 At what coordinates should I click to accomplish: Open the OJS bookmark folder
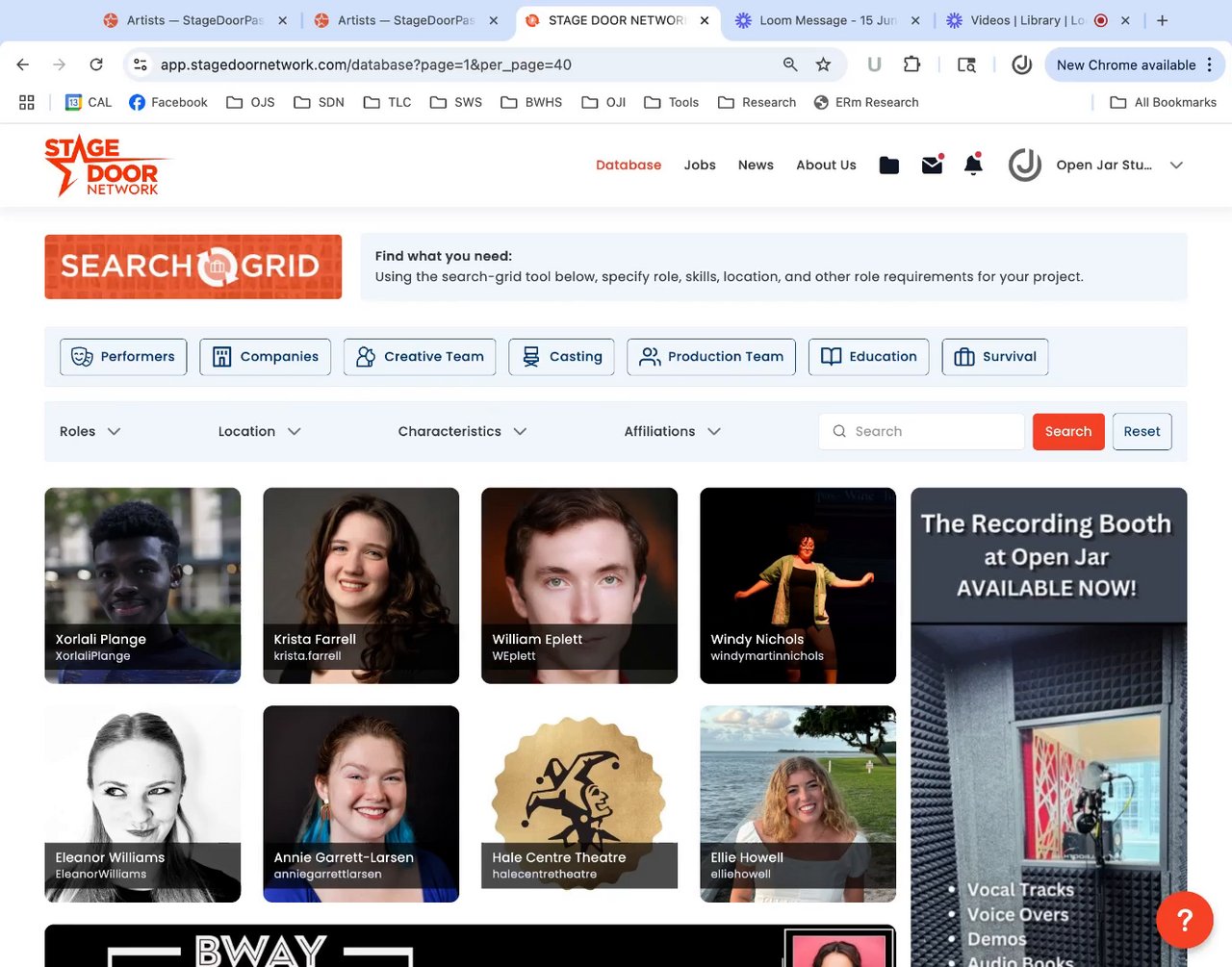coord(250,102)
